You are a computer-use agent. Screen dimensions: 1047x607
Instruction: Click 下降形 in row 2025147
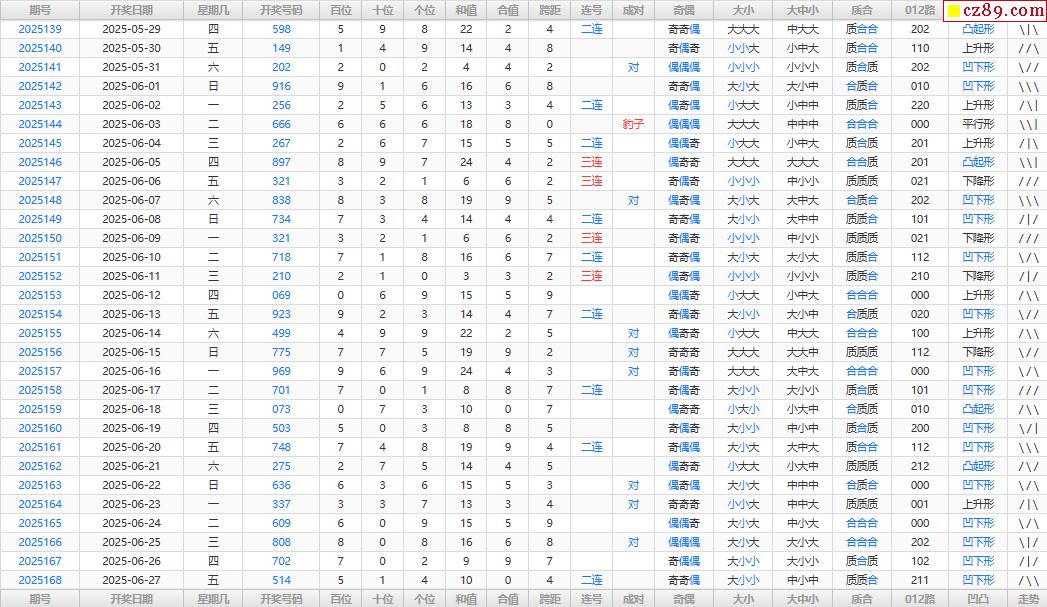(x=978, y=181)
